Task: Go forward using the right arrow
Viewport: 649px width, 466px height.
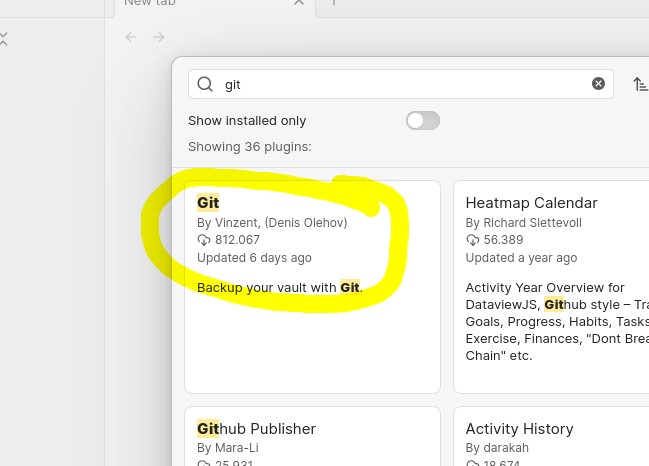Action: (x=159, y=37)
